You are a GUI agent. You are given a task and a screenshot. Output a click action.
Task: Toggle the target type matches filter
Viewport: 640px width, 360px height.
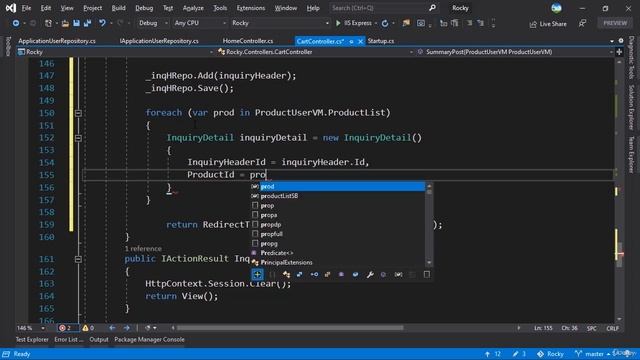coord(257,275)
